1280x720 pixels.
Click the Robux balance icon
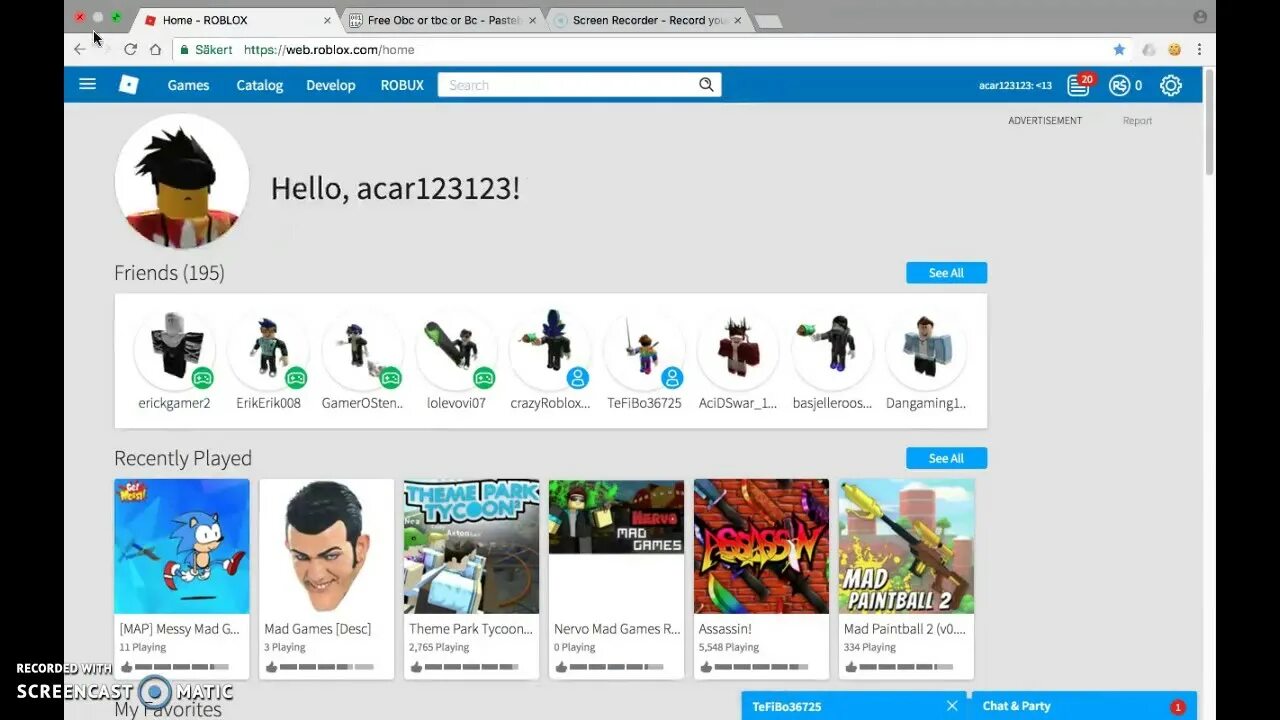click(1119, 86)
